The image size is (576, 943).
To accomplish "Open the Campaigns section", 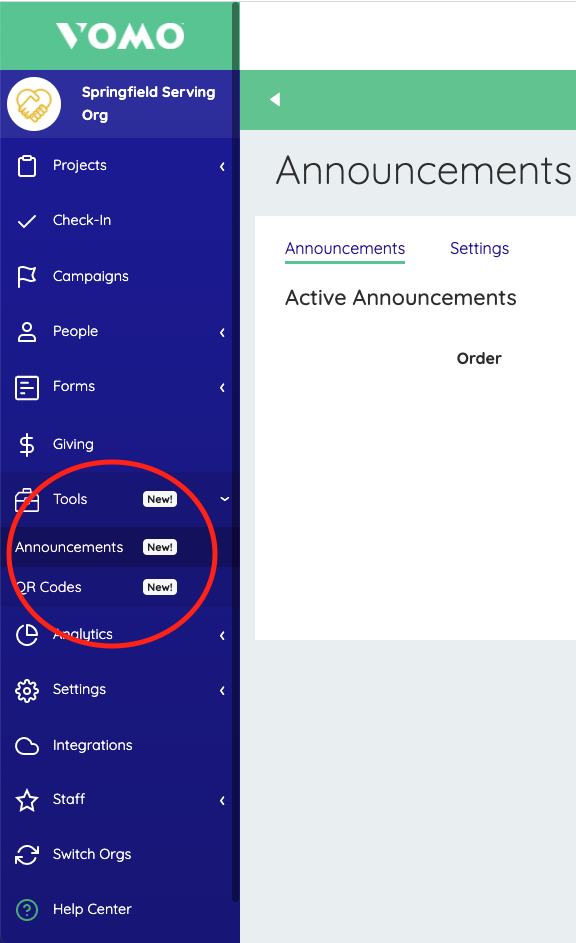I will pyautogui.click(x=91, y=276).
